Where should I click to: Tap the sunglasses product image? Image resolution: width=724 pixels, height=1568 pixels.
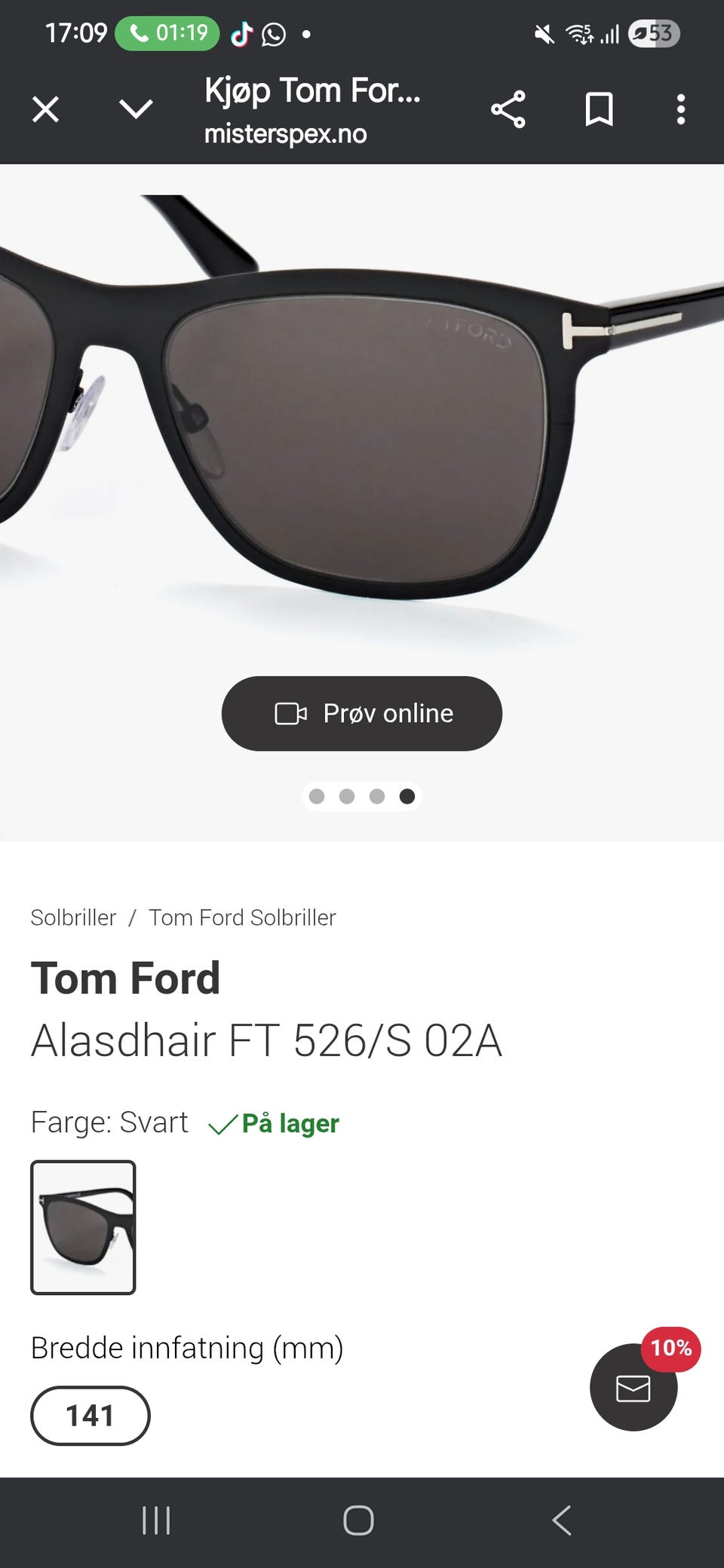coord(362,422)
